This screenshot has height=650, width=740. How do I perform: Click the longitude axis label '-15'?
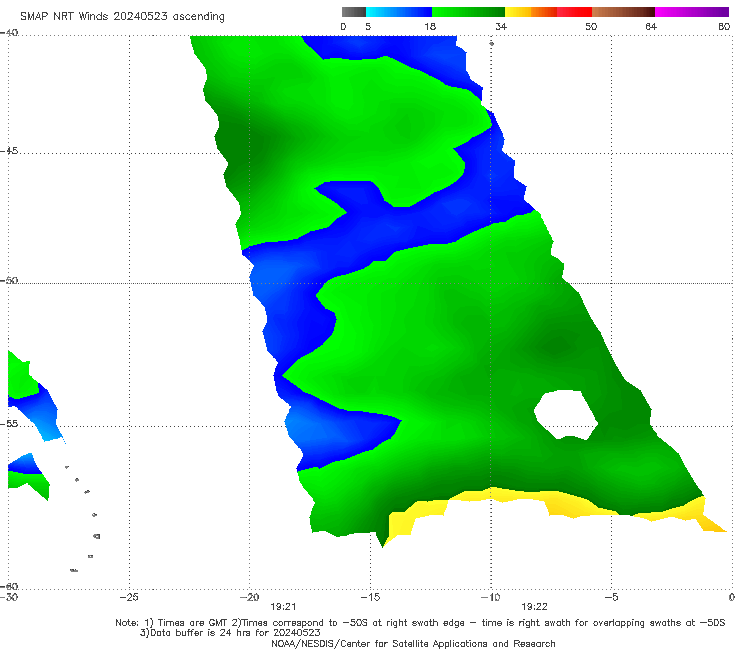(370, 597)
